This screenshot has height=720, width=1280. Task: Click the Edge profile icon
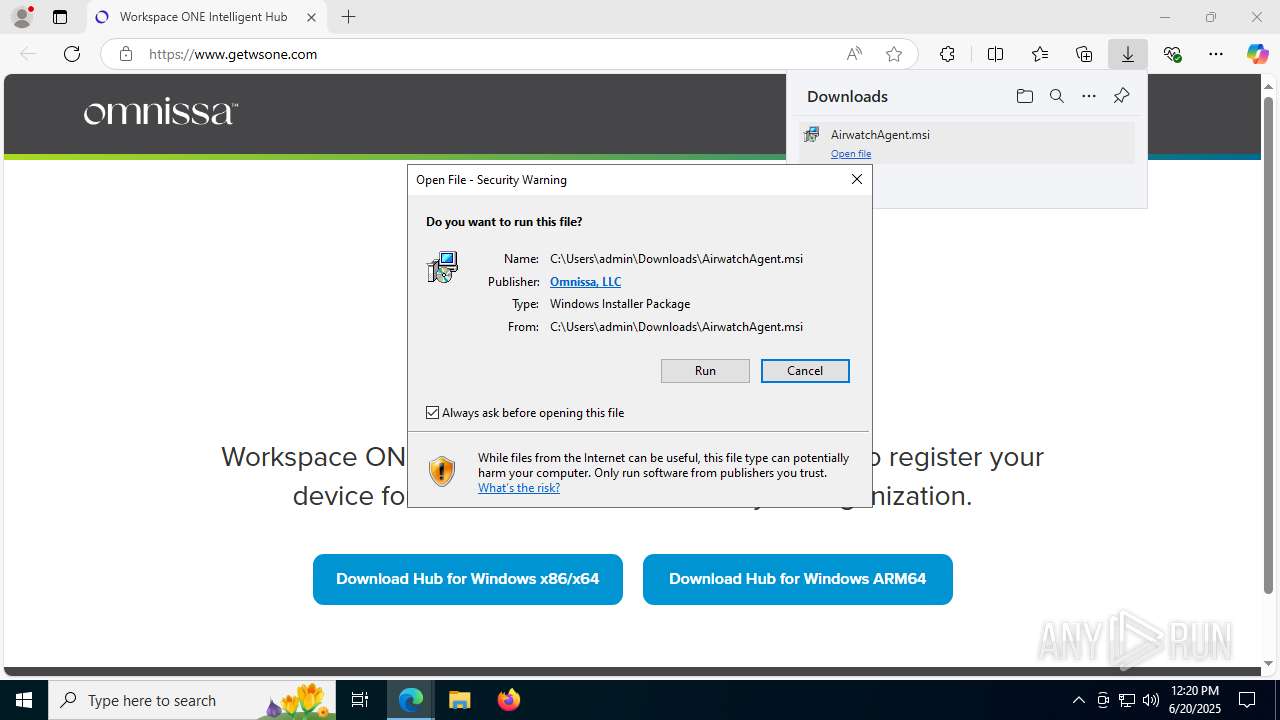pyautogui.click(x=22, y=17)
